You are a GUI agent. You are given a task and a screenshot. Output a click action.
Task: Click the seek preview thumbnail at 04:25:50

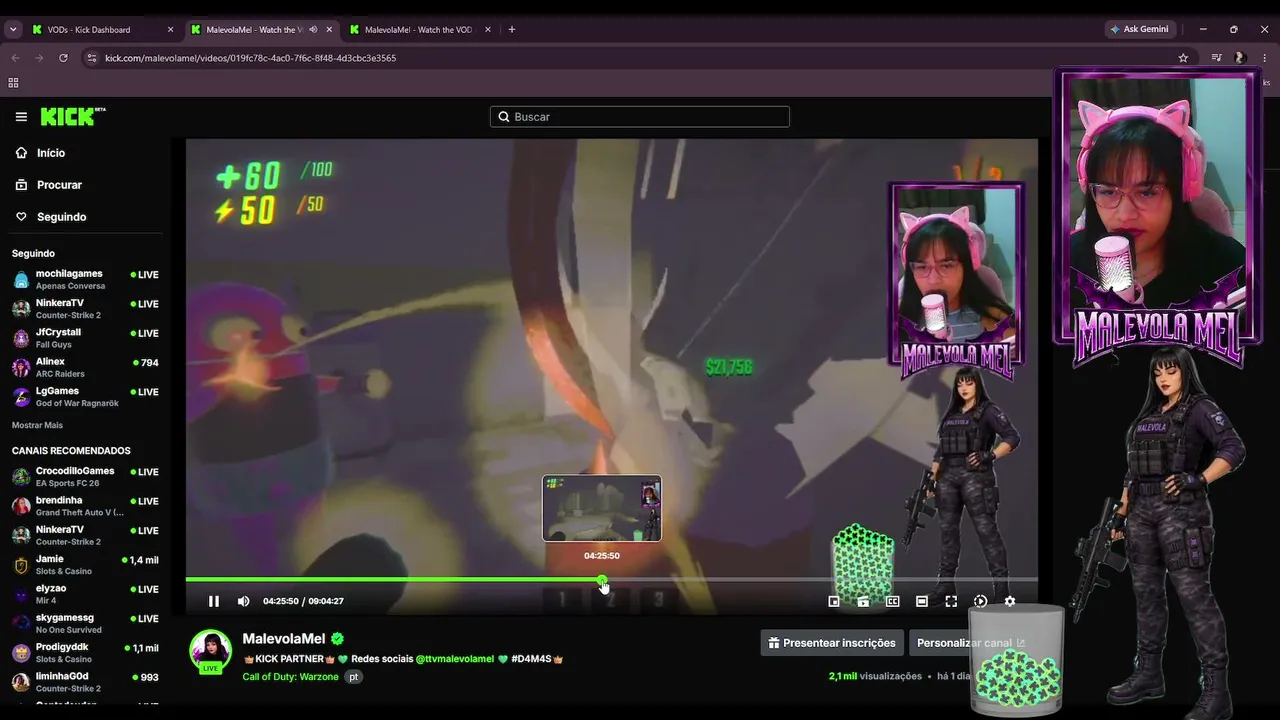602,508
